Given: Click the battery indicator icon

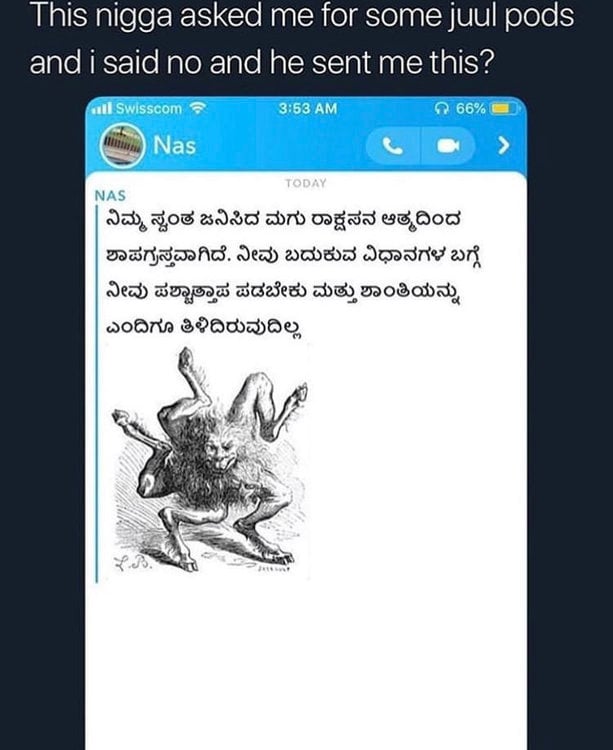Looking at the screenshot, I should [501, 109].
